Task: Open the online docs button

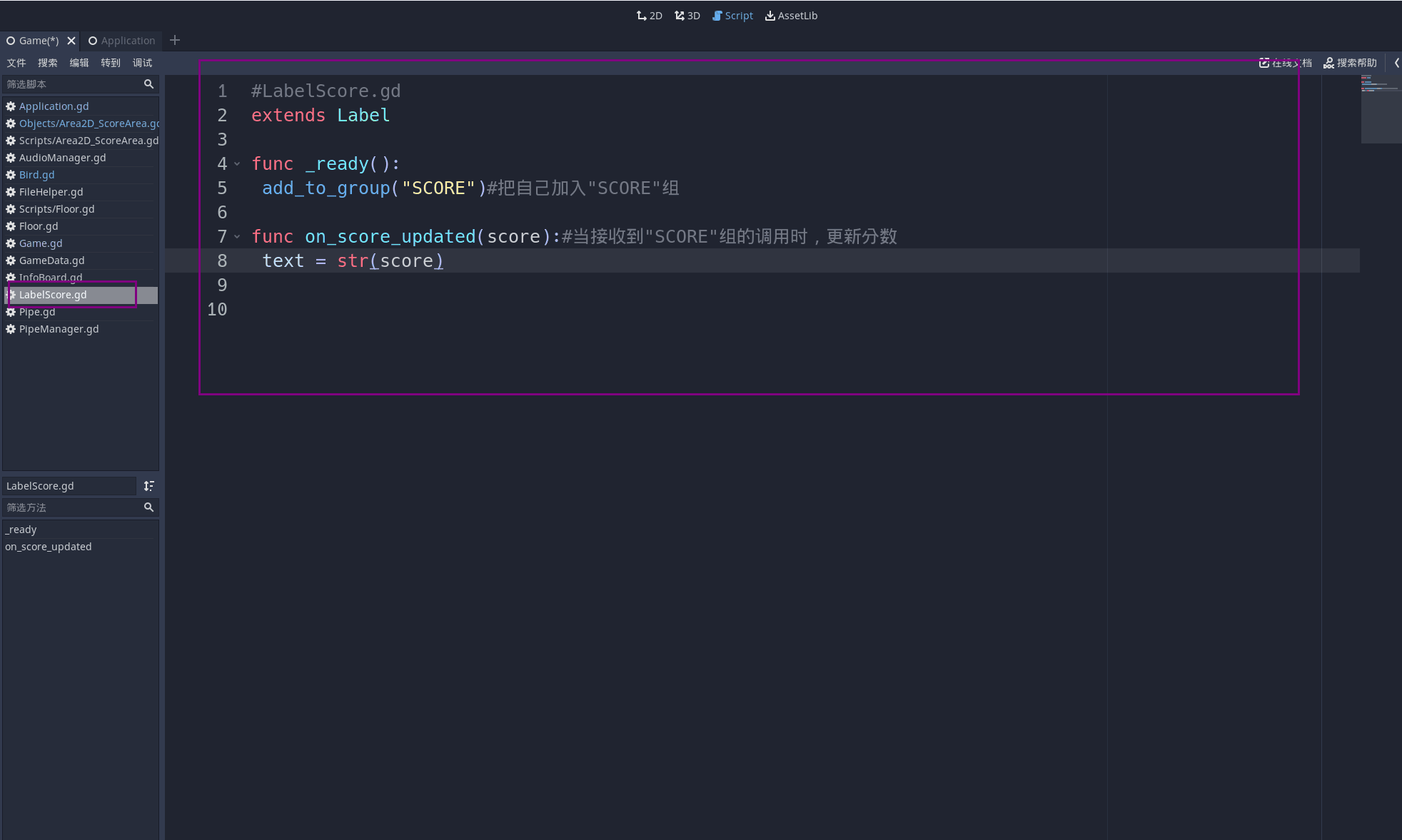Action: pos(1285,63)
